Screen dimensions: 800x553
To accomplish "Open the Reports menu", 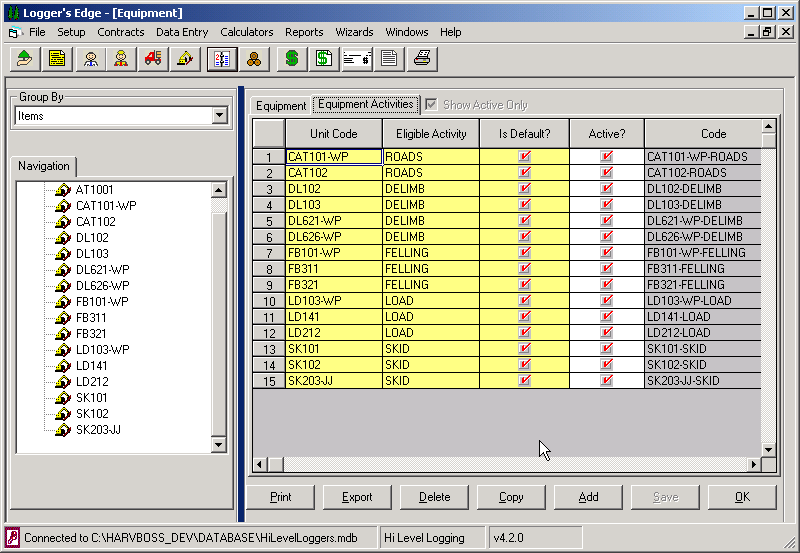I will click(304, 32).
